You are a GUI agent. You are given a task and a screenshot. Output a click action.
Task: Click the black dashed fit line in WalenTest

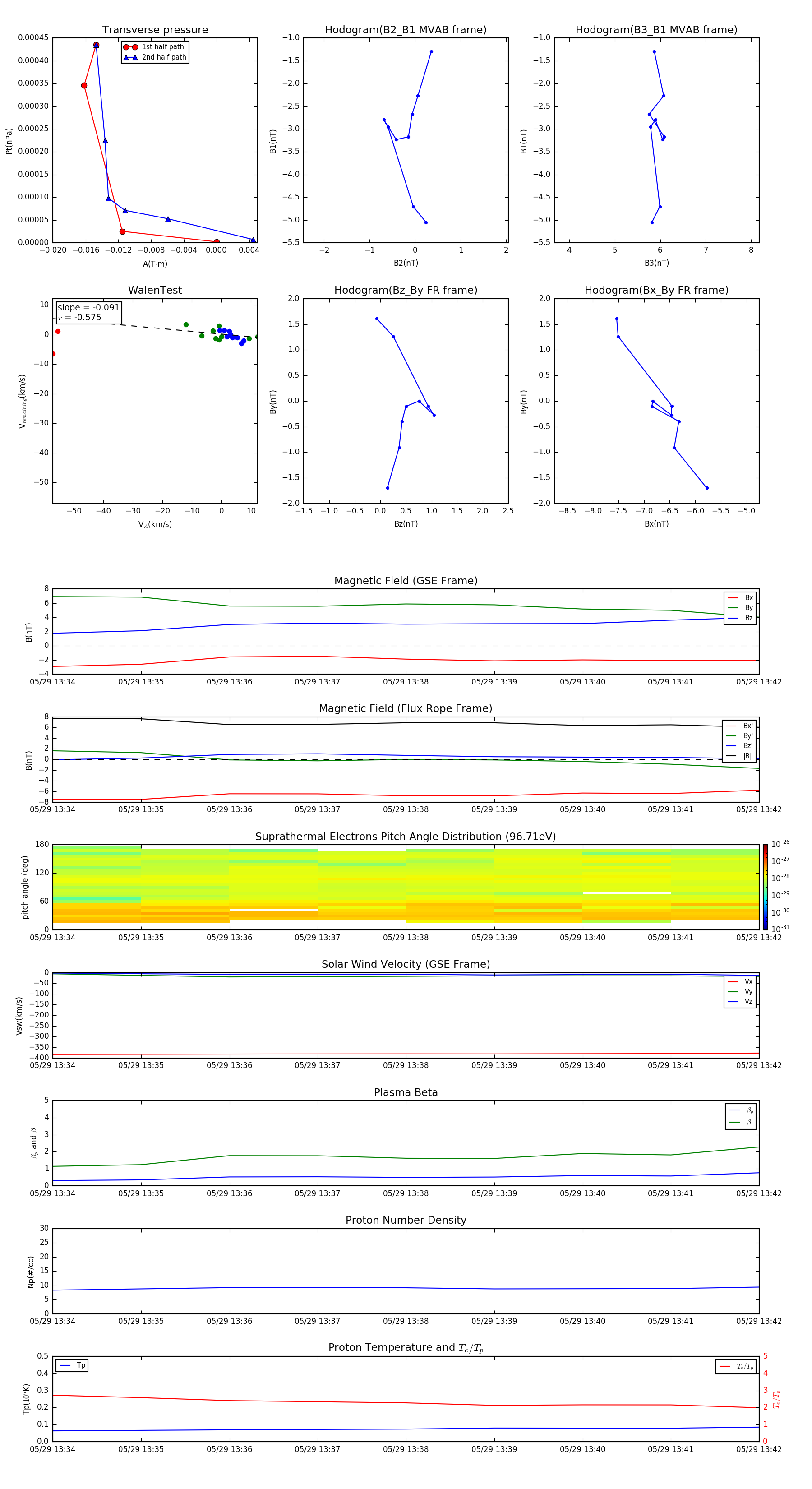click(155, 328)
